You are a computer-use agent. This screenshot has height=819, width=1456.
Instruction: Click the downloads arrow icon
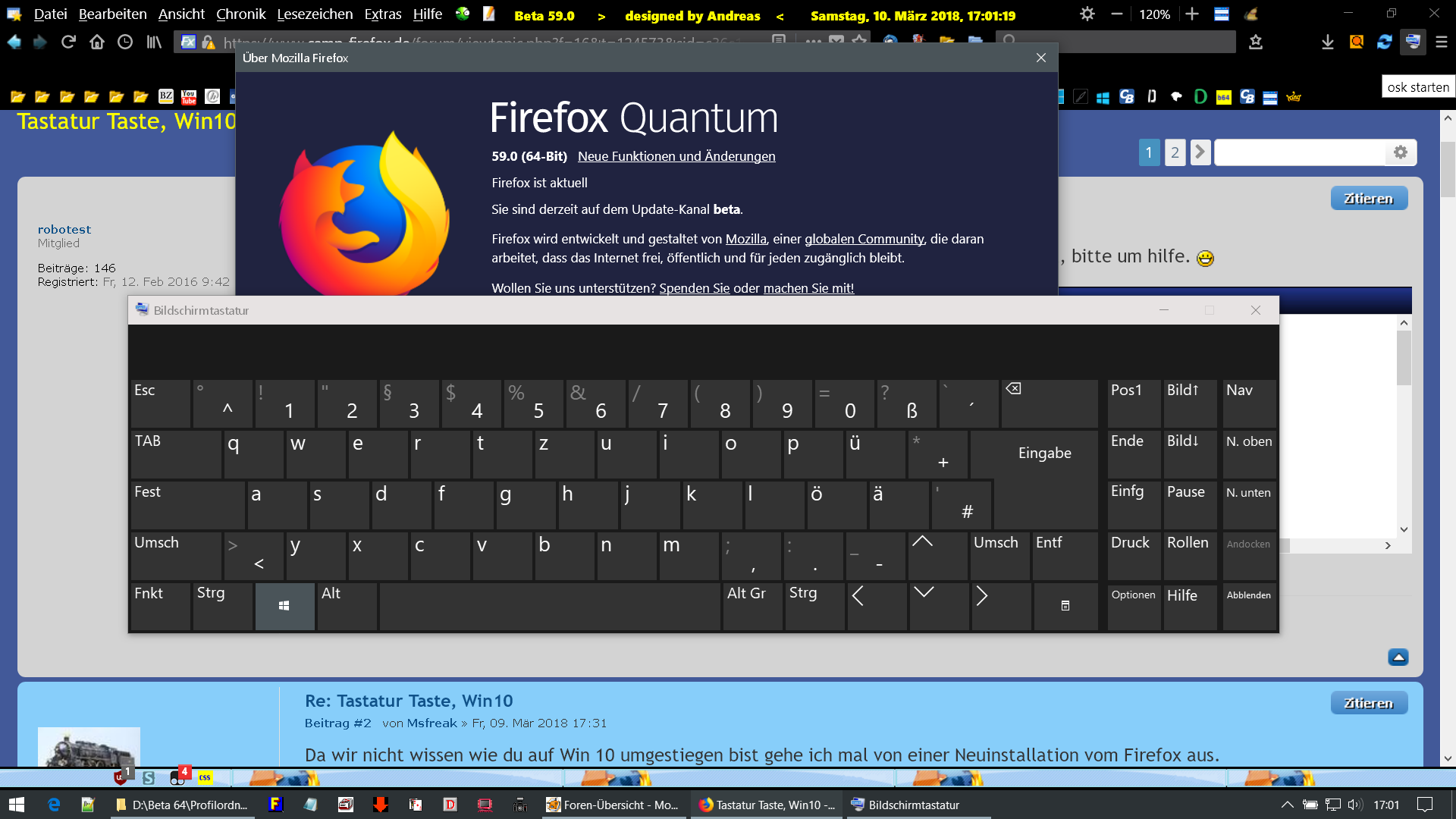pos(1327,42)
